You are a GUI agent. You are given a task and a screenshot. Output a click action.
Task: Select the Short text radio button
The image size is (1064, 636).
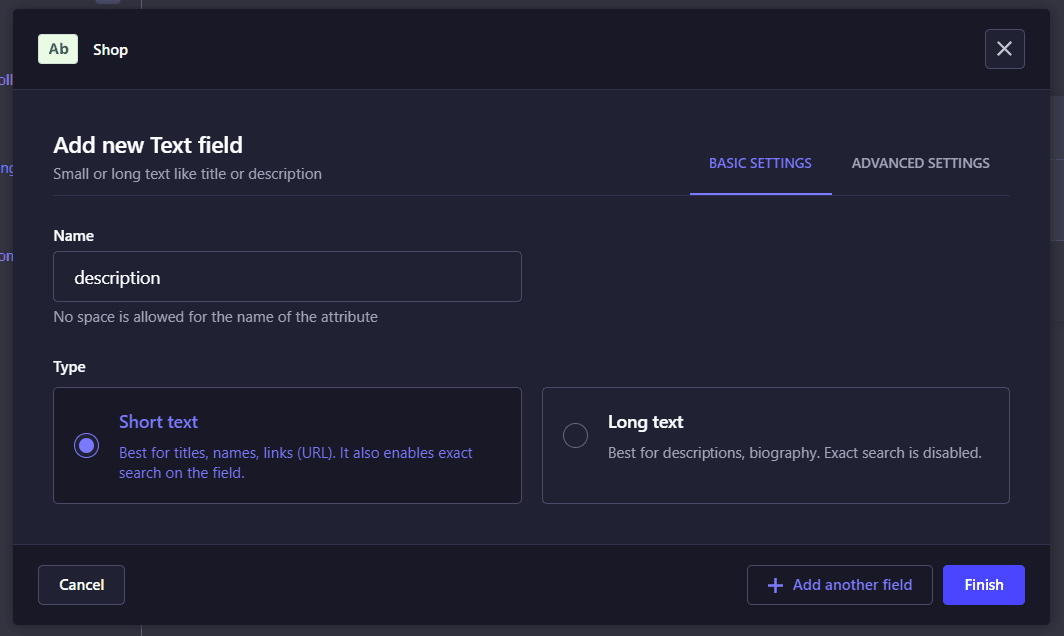pos(87,445)
